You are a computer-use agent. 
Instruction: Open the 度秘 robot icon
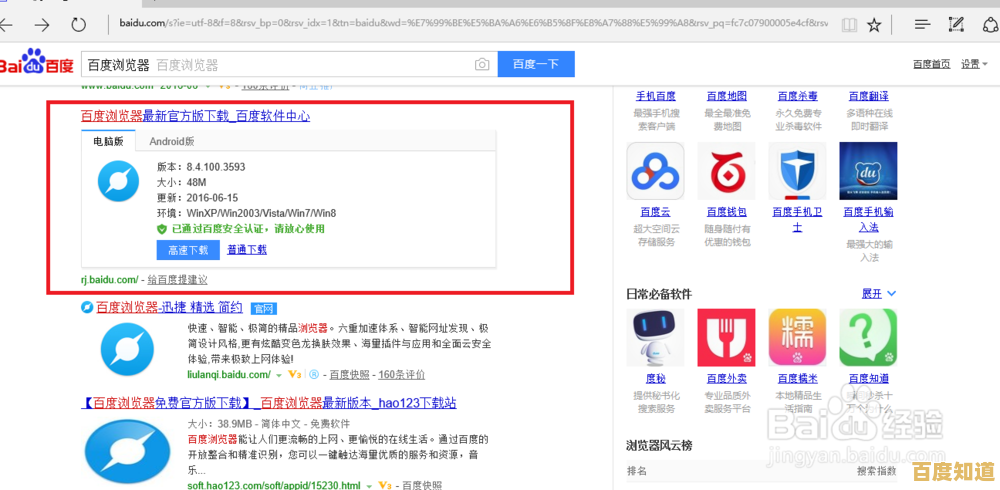click(x=655, y=337)
